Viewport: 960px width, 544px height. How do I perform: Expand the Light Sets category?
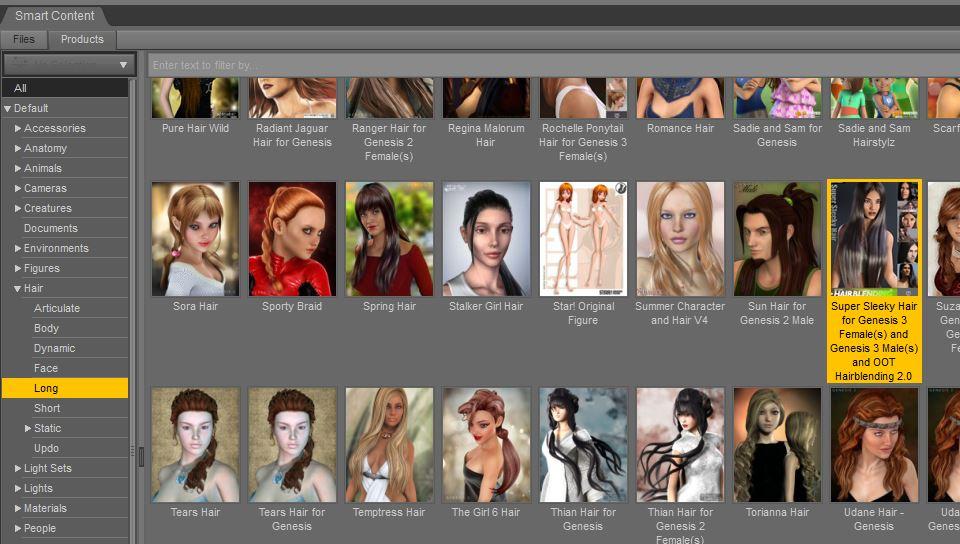(18, 468)
